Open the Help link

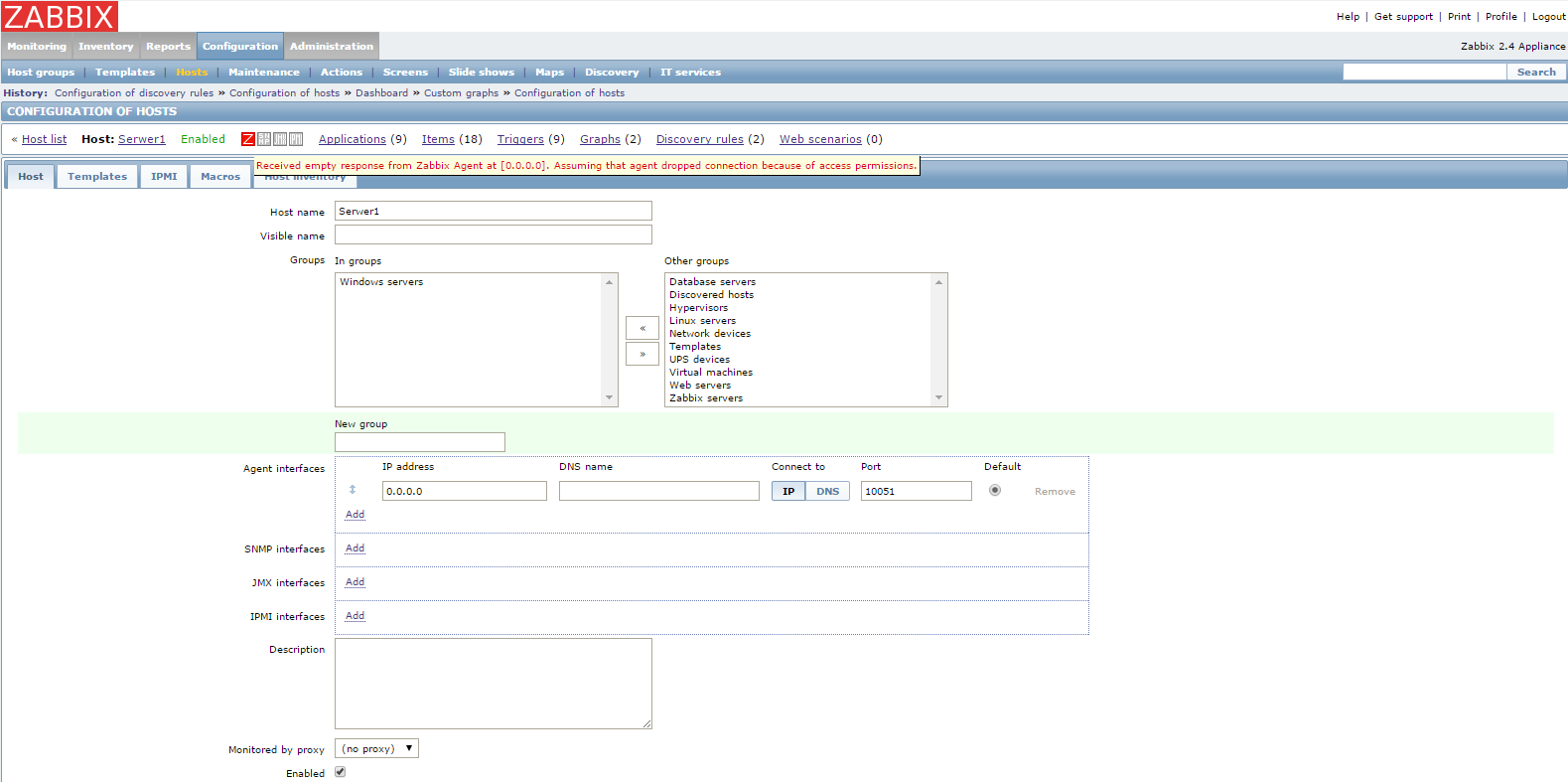click(1348, 17)
